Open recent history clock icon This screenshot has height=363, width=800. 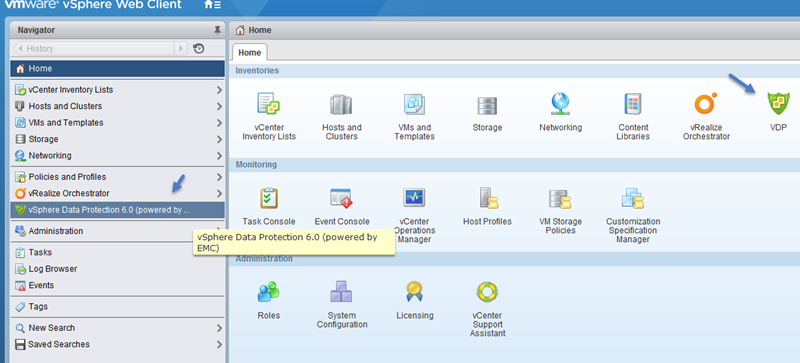(199, 49)
